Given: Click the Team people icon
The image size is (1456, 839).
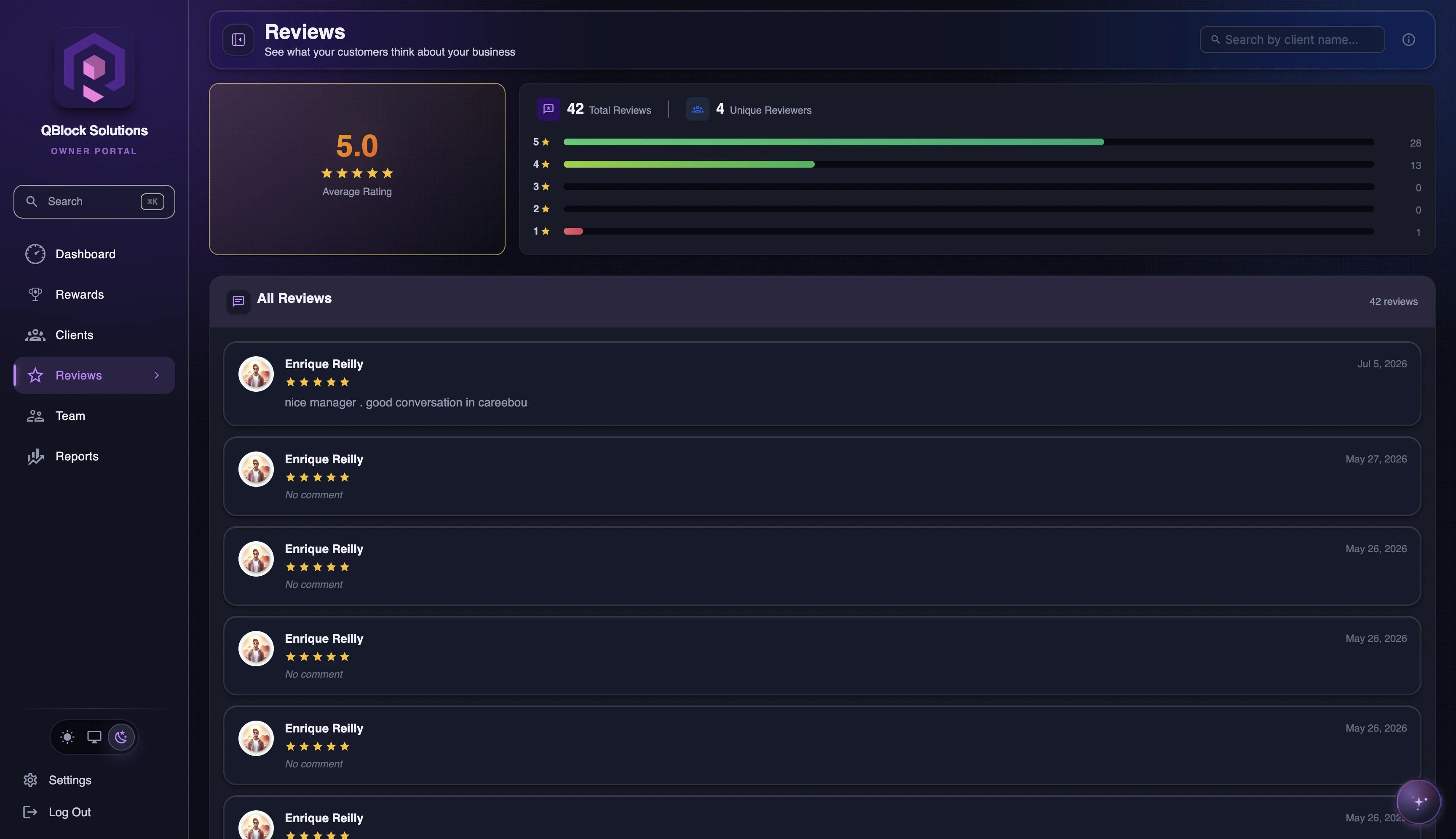Looking at the screenshot, I should (x=35, y=415).
